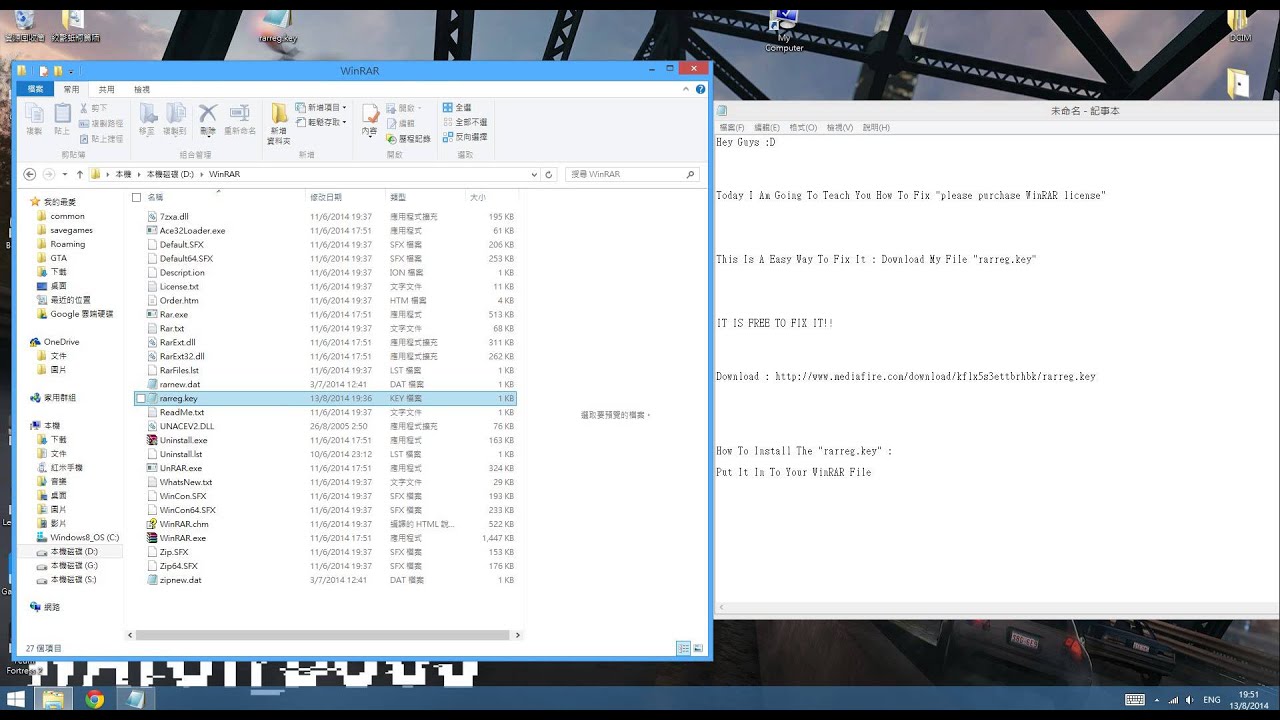Click 反向選擇 (Invert selection) in the ribbon
The width and height of the screenshot is (1280, 720).
pyautogui.click(x=465, y=137)
